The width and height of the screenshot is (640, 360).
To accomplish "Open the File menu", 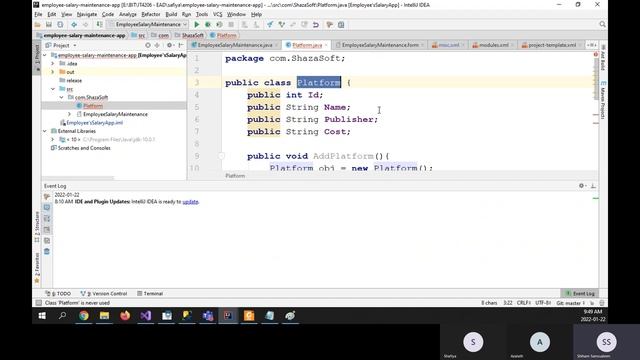I will pos(38,14).
